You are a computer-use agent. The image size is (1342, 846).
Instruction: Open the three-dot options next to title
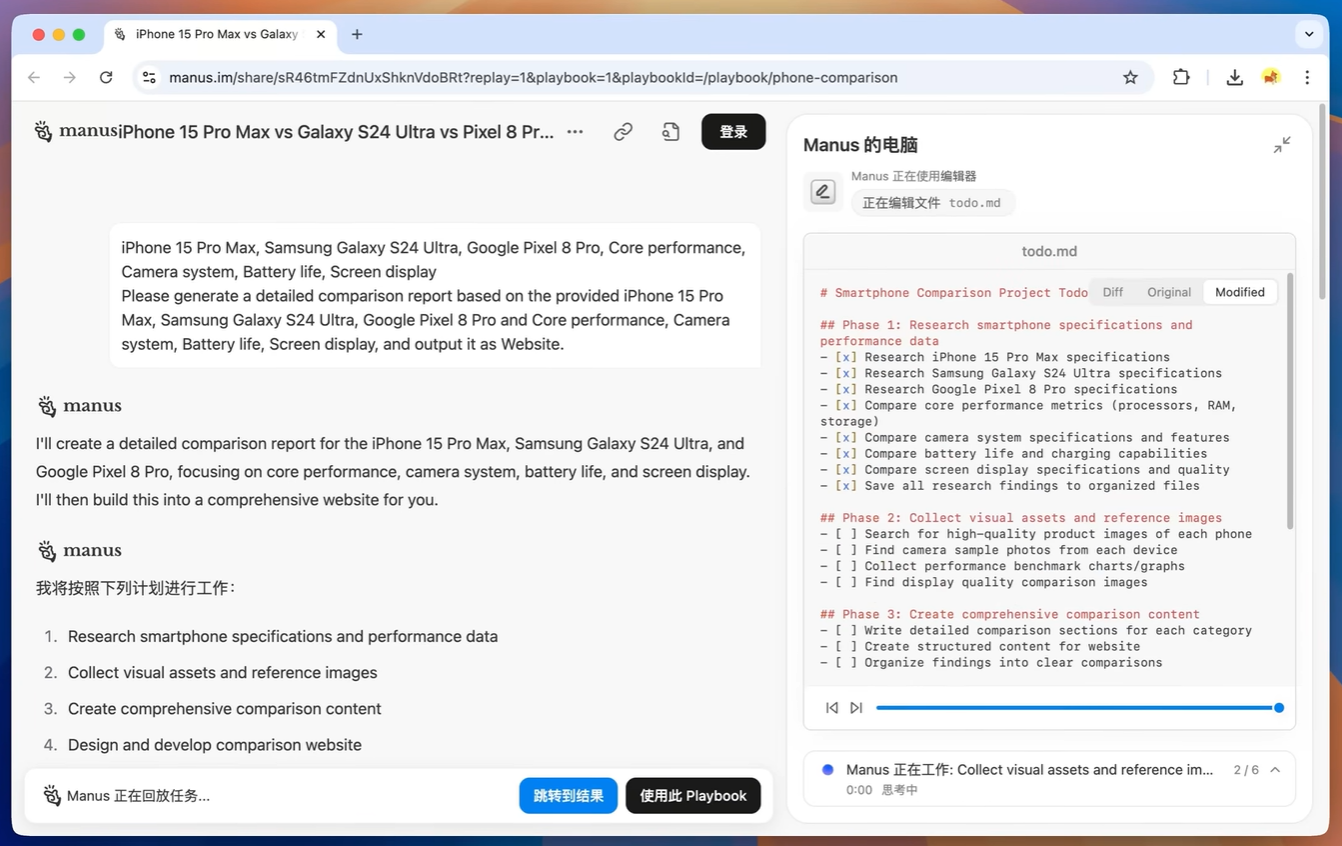coord(575,131)
